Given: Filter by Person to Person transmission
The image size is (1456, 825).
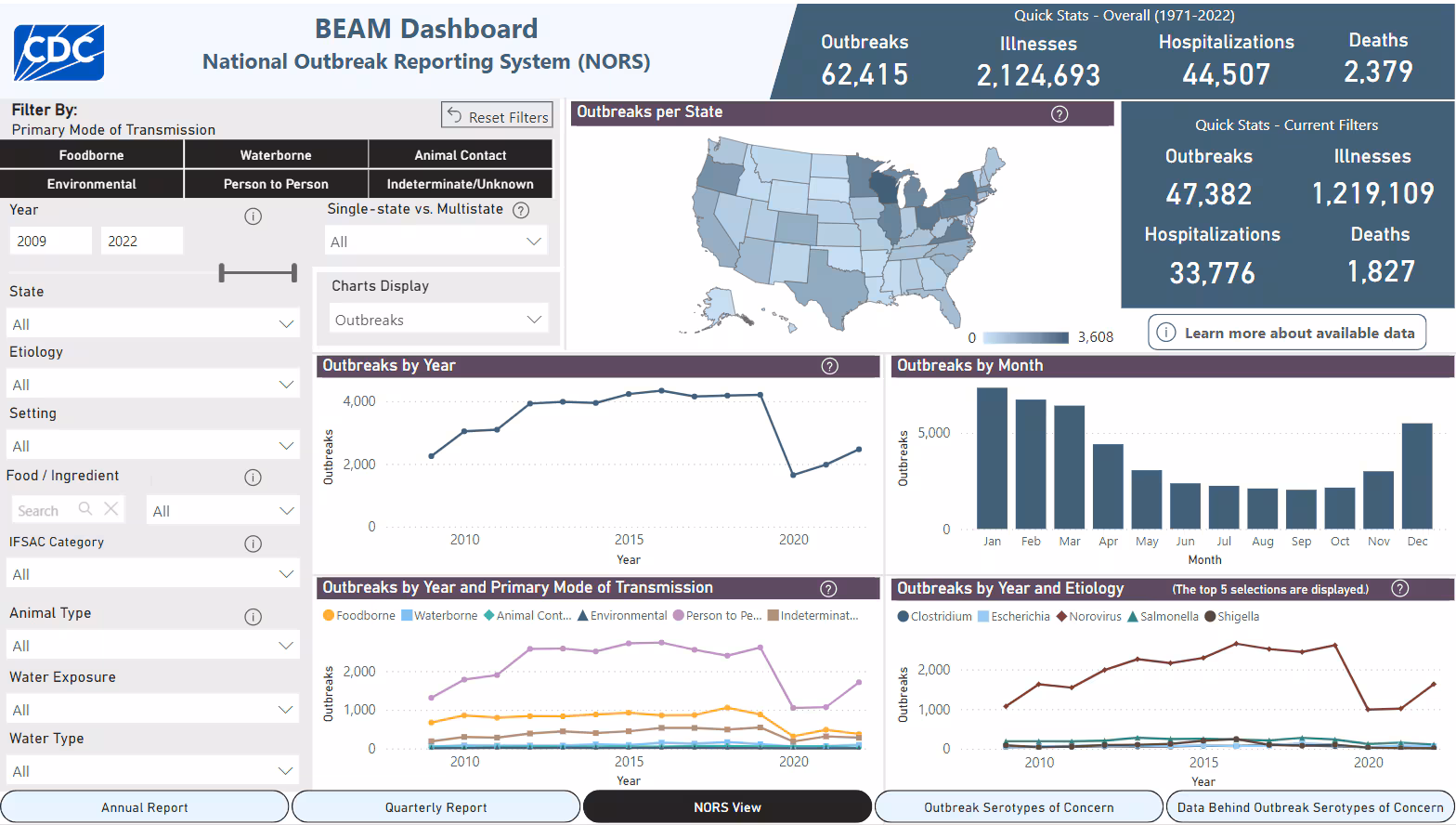Looking at the screenshot, I should [x=276, y=184].
